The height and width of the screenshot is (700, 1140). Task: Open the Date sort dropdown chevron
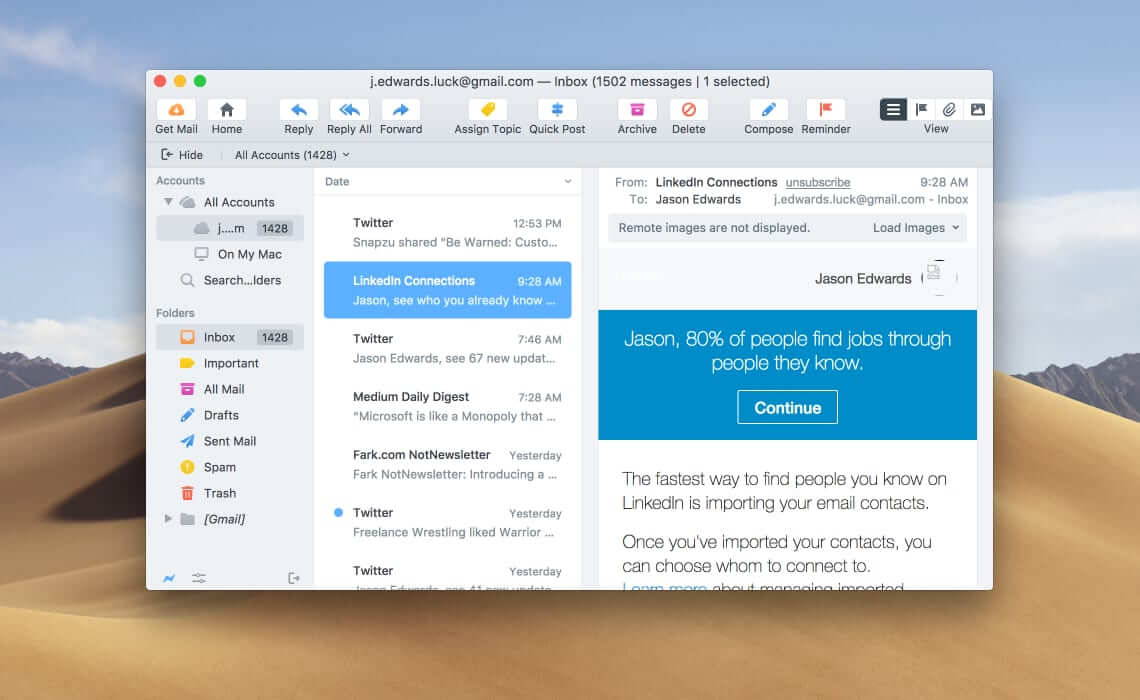tap(568, 182)
